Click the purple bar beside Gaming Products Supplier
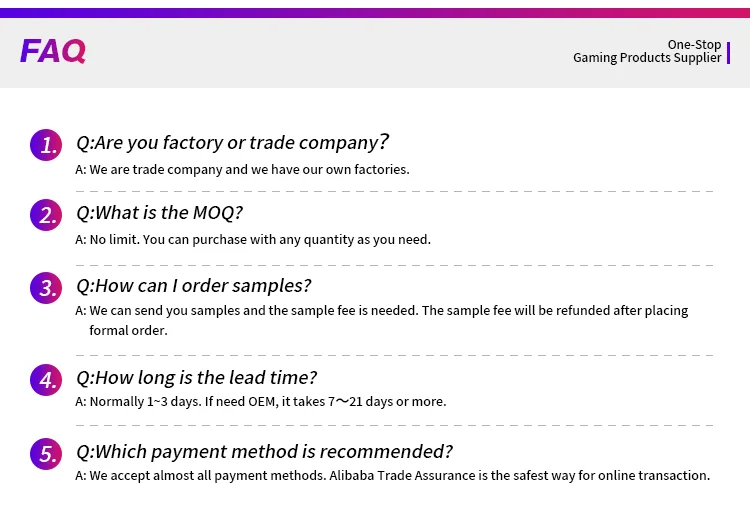This screenshot has height=506, width=750. [728, 51]
